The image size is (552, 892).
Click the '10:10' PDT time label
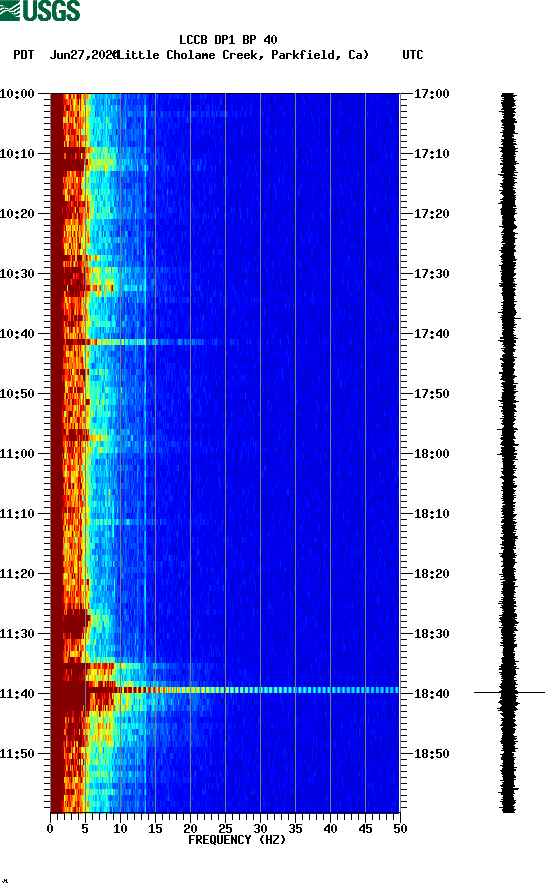point(17,154)
